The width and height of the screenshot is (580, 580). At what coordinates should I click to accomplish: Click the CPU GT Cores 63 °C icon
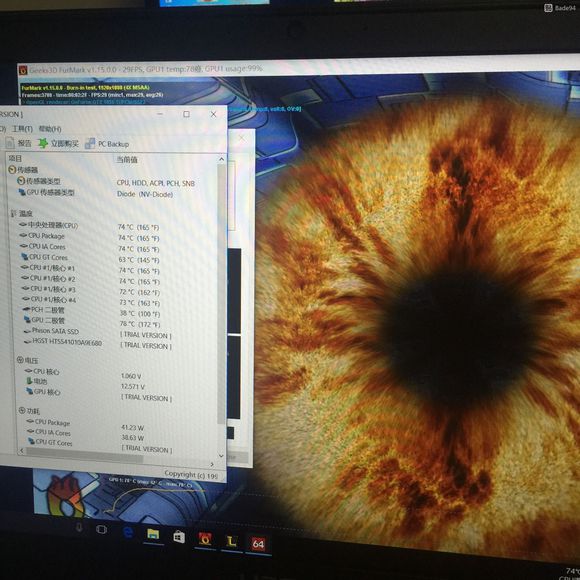[x=25, y=257]
